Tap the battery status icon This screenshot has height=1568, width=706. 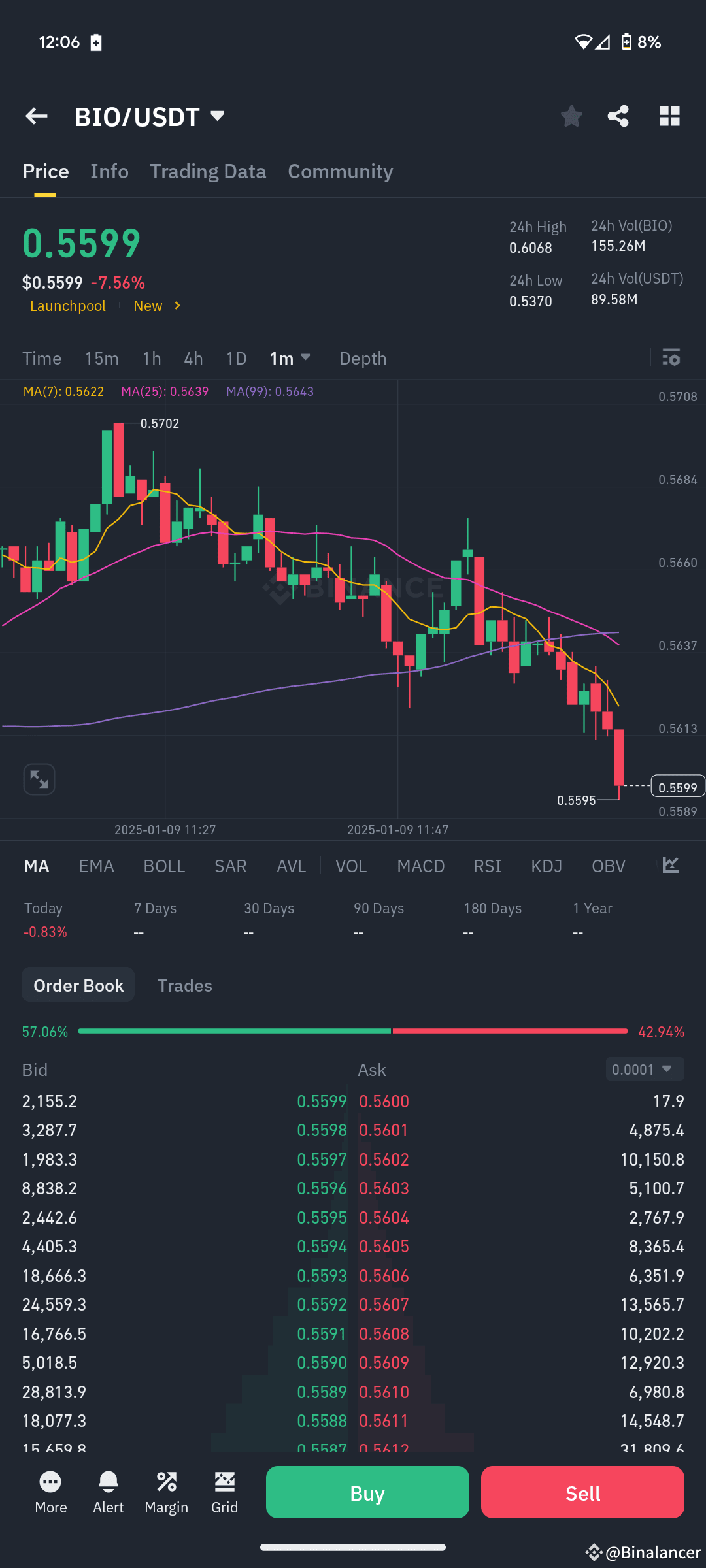(626, 42)
